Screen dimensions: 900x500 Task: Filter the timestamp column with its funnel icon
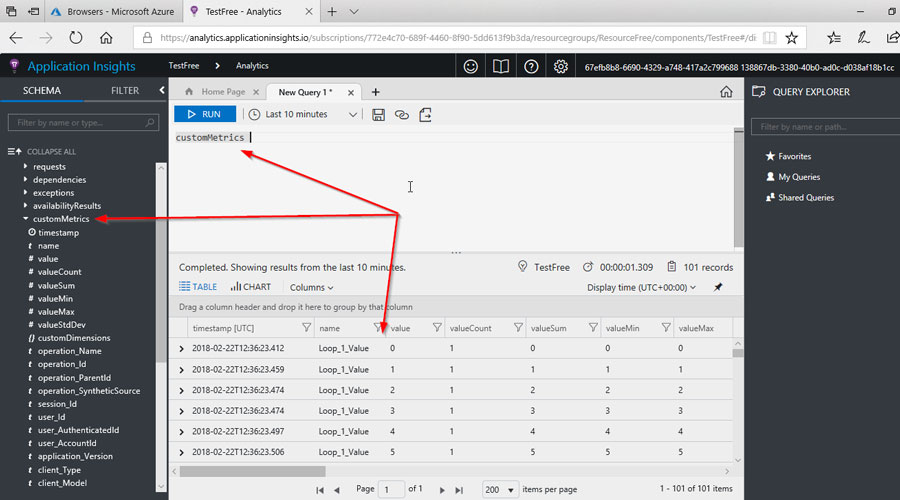tap(307, 328)
